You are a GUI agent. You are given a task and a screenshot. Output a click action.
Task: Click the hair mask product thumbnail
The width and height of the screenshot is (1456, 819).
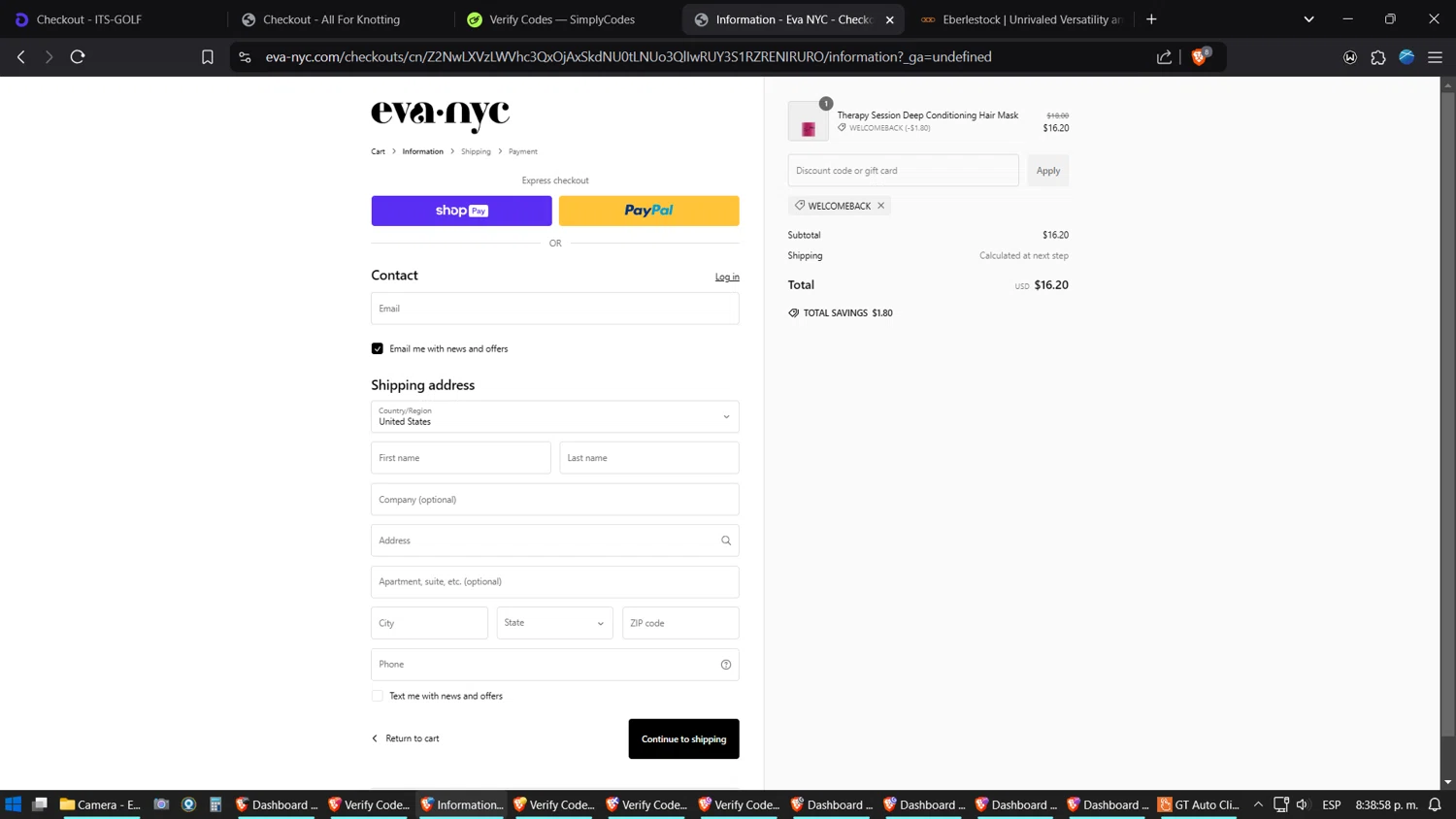(808, 121)
